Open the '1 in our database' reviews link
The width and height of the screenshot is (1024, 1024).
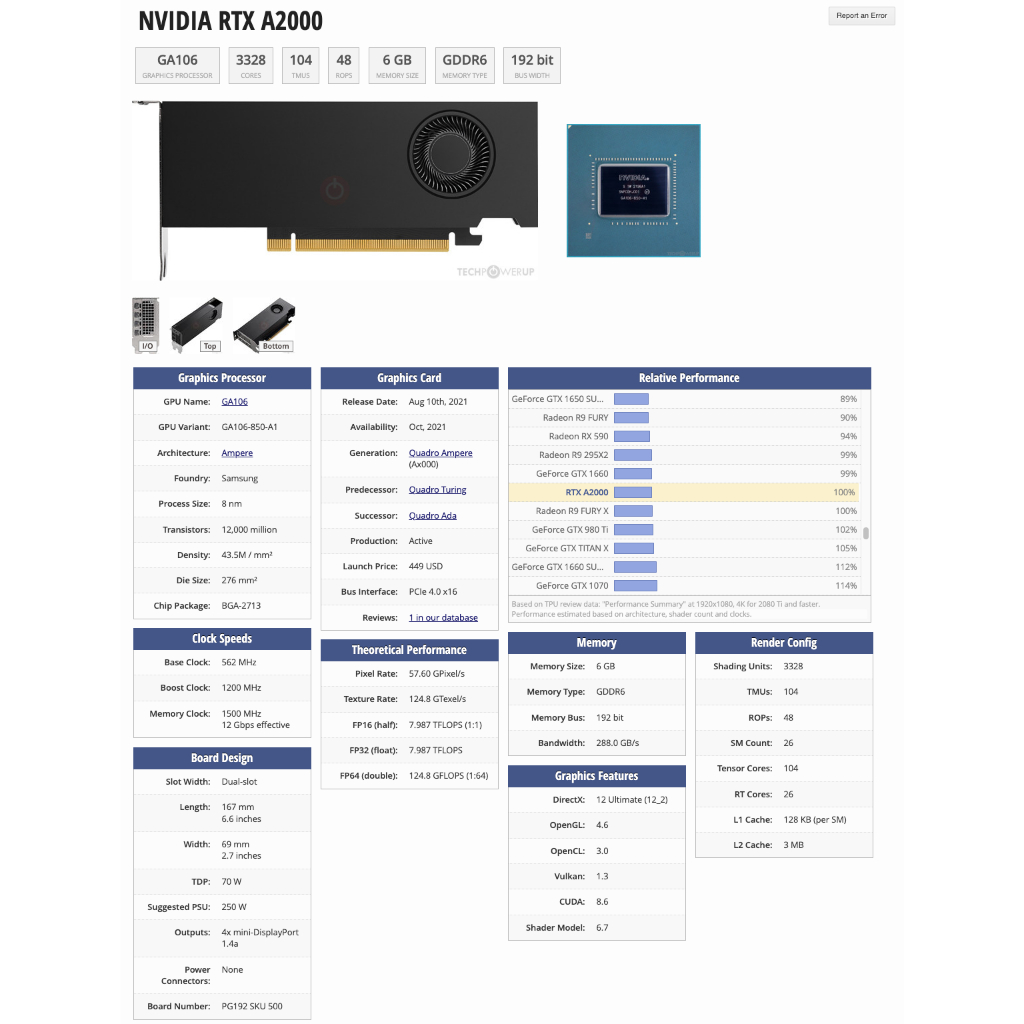[x=443, y=618]
